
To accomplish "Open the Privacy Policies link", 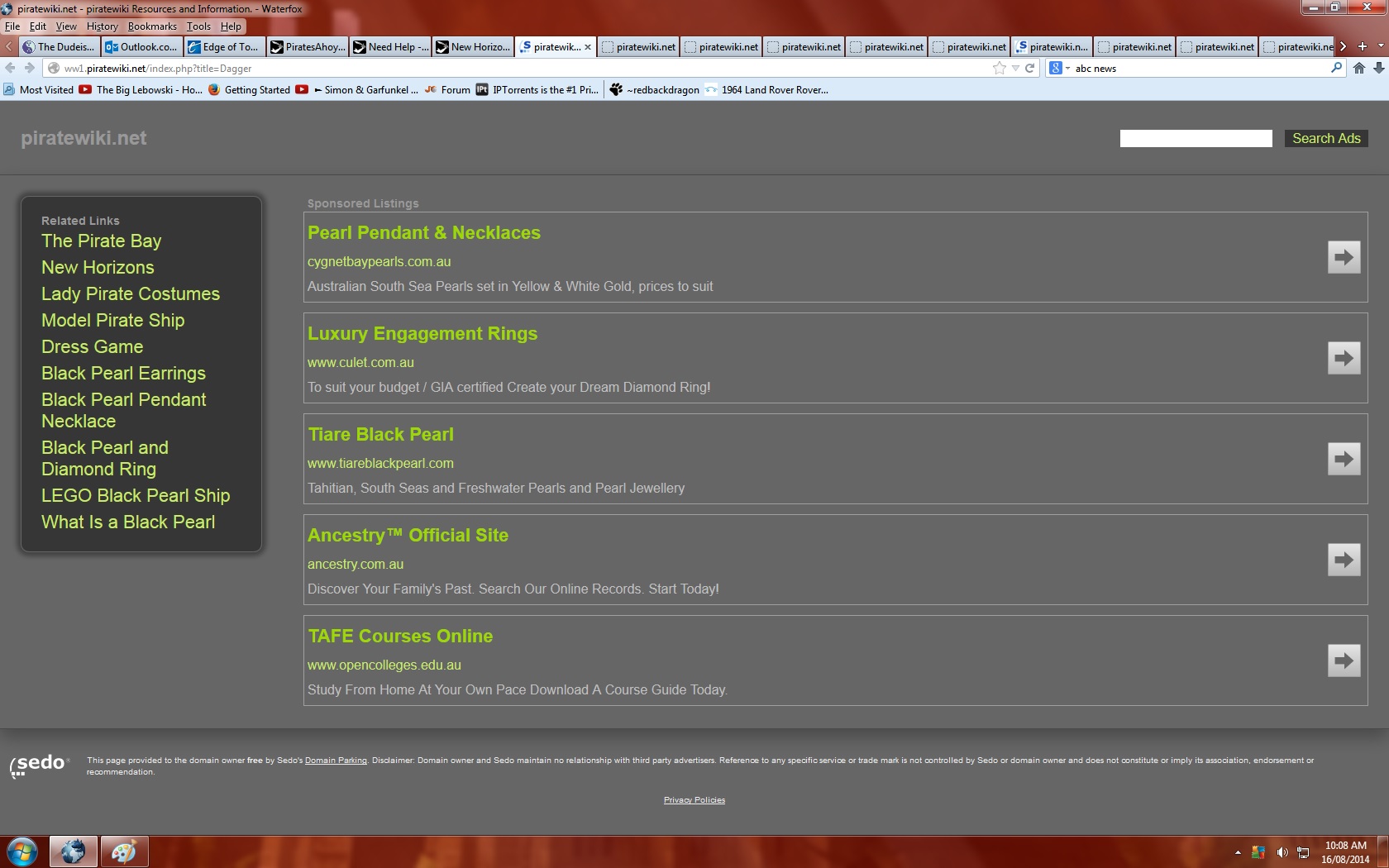I will click(694, 800).
